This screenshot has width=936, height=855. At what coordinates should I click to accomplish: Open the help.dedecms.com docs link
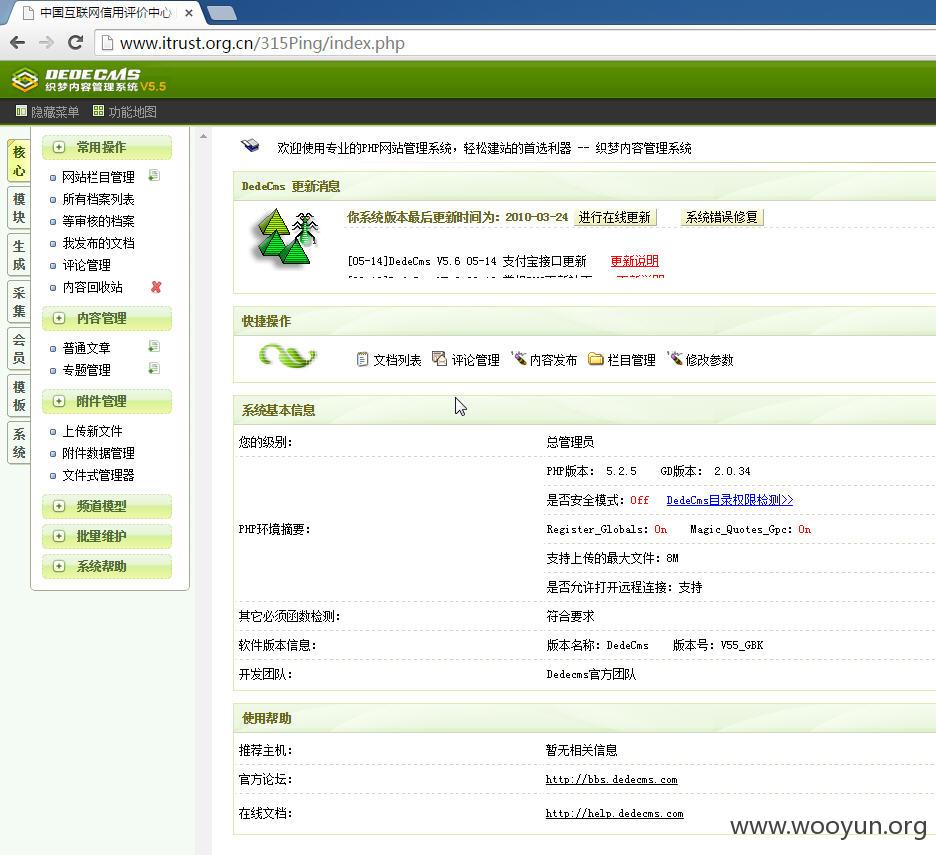click(x=614, y=813)
